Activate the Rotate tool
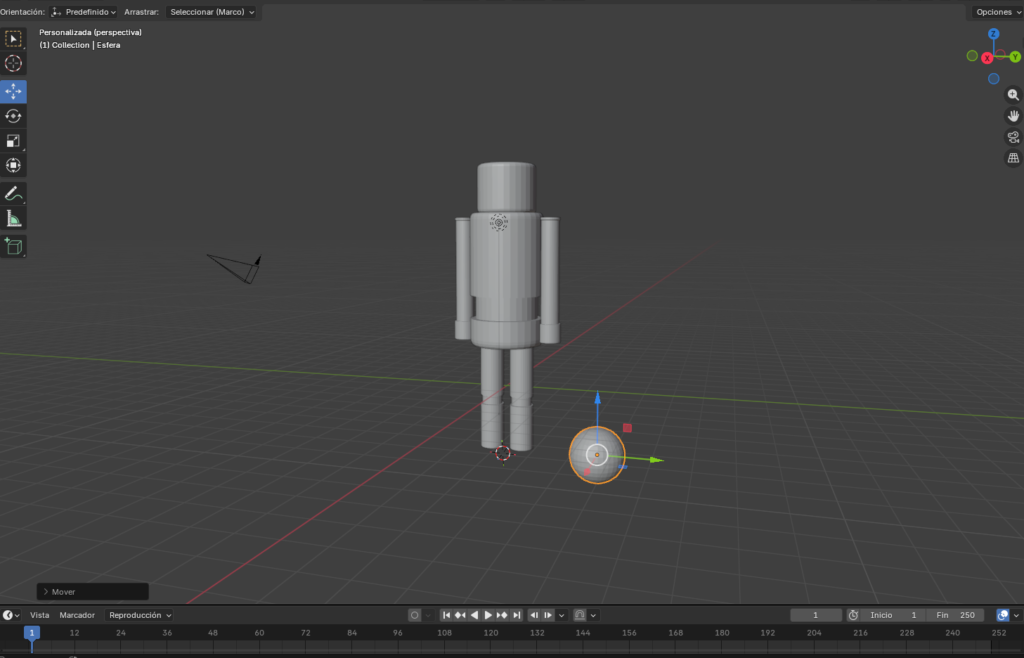 pyautogui.click(x=13, y=115)
